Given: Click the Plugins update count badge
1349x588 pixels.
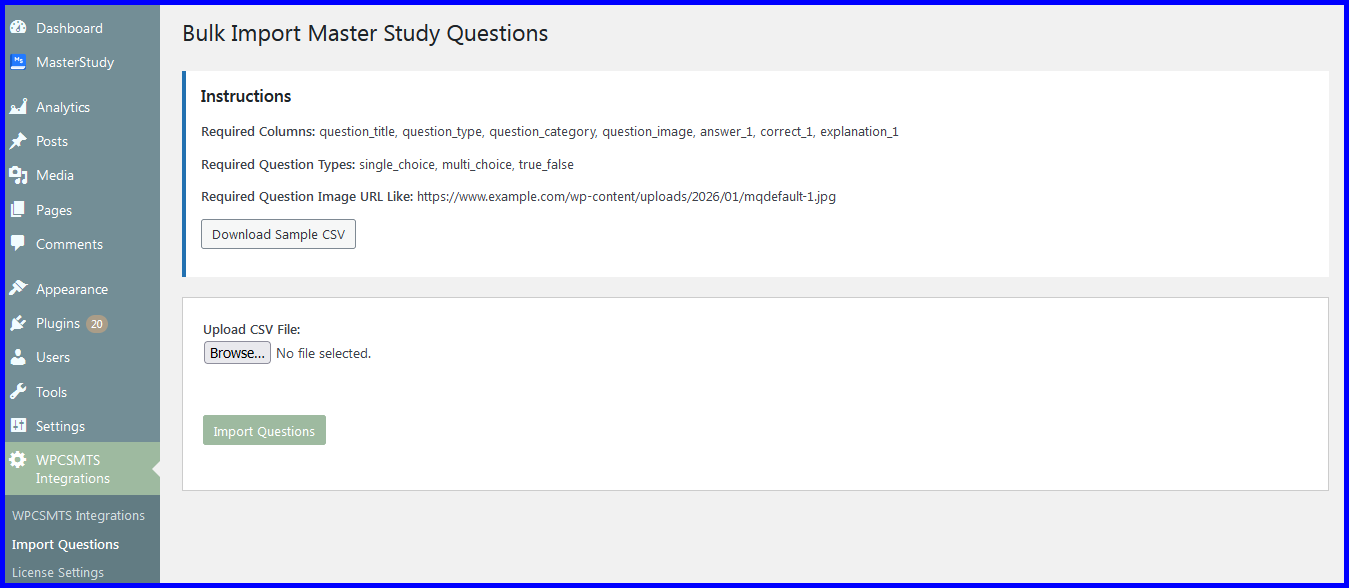Looking at the screenshot, I should click(97, 324).
